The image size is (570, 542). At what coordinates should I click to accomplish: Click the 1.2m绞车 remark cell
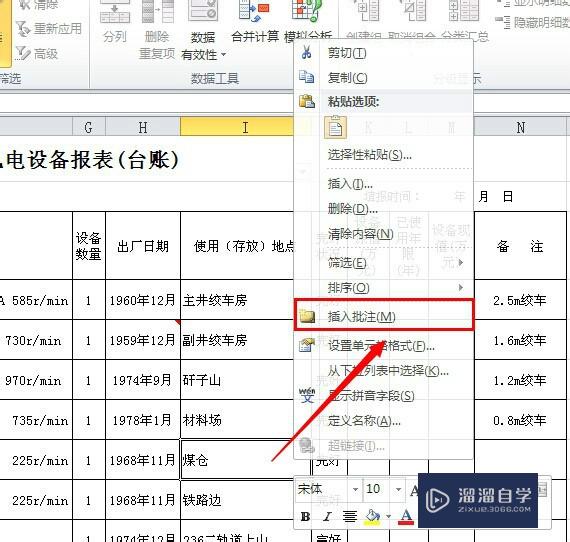(x=520, y=380)
